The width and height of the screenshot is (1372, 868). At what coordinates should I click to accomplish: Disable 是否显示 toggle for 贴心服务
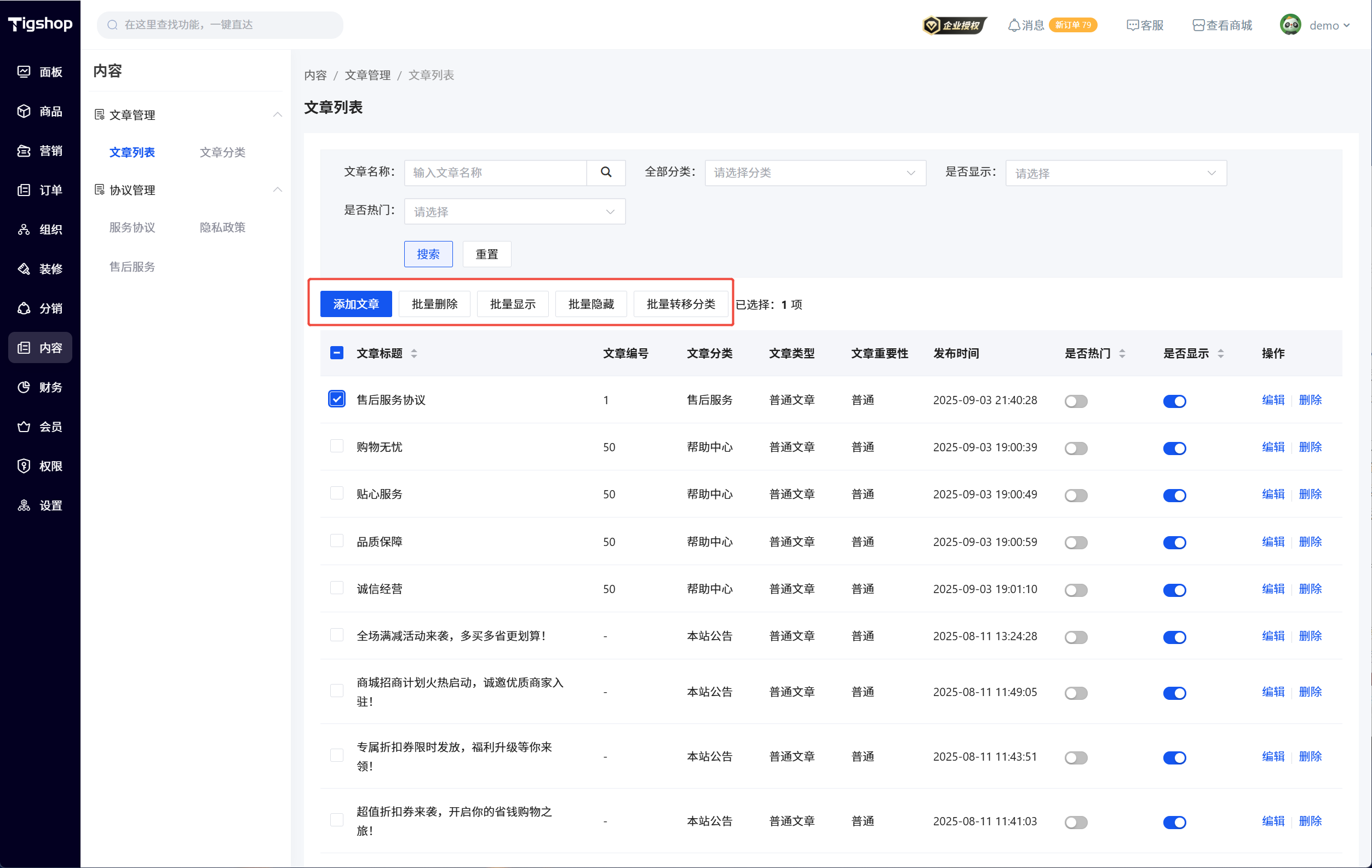[1174, 496]
